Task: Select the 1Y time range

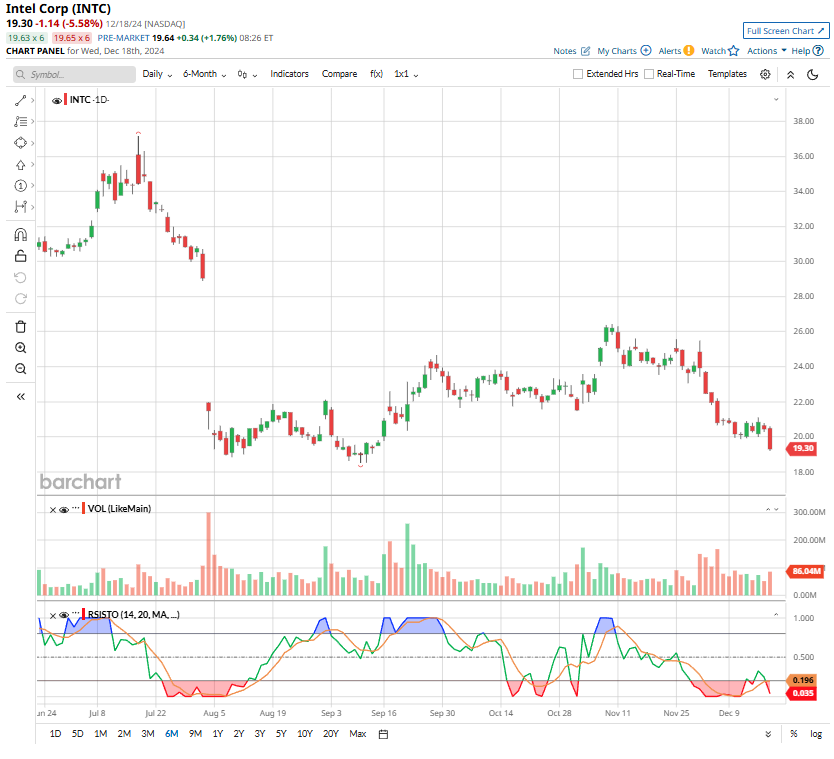Action: 218,733
